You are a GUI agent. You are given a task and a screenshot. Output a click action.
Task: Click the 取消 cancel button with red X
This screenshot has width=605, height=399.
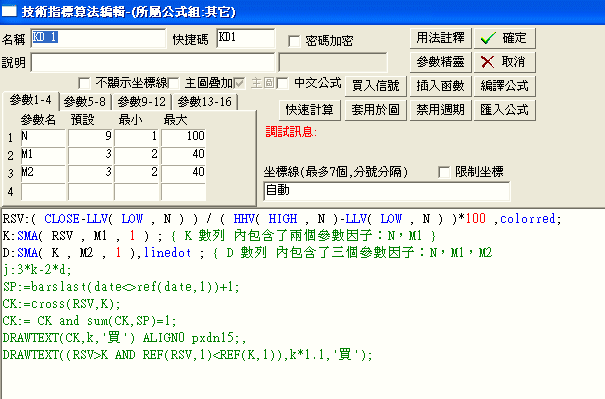tap(504, 62)
